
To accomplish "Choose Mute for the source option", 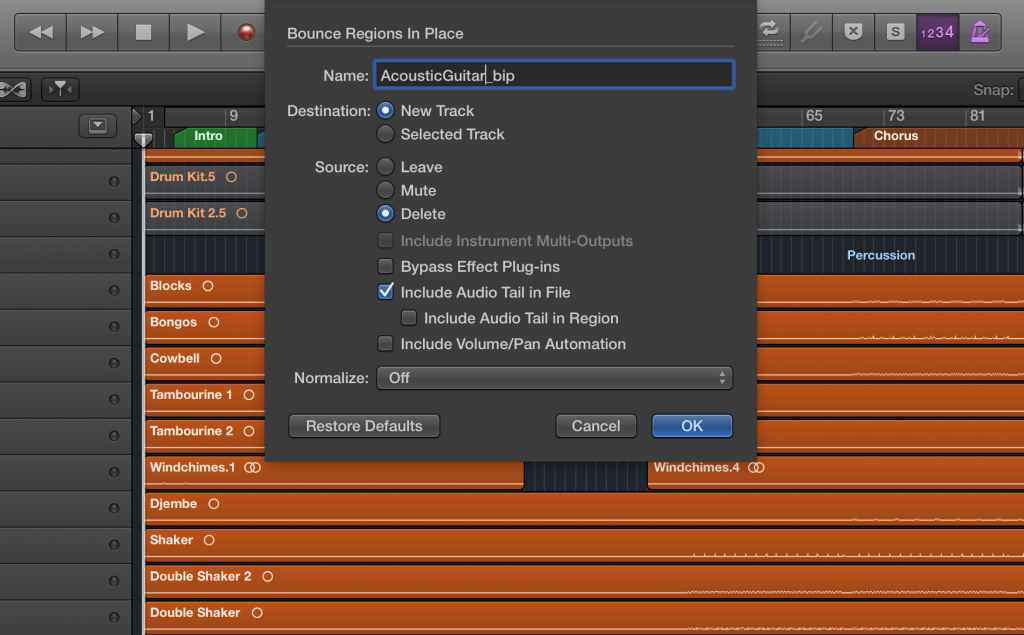I will coord(385,190).
